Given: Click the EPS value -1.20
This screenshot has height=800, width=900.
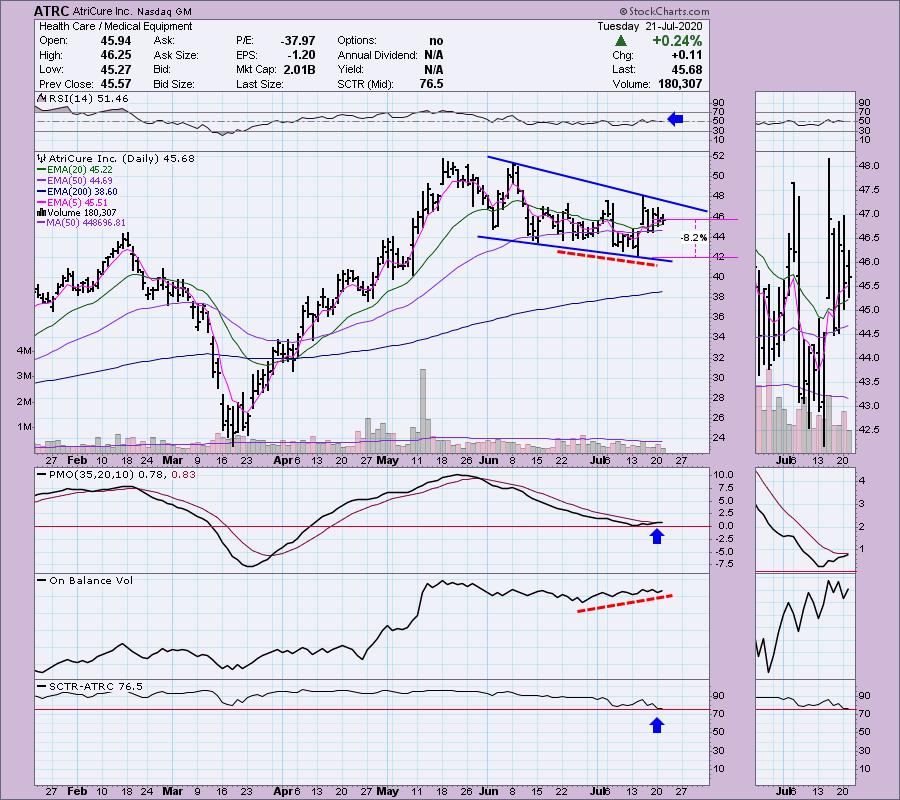Looking at the screenshot, I should click(301, 55).
